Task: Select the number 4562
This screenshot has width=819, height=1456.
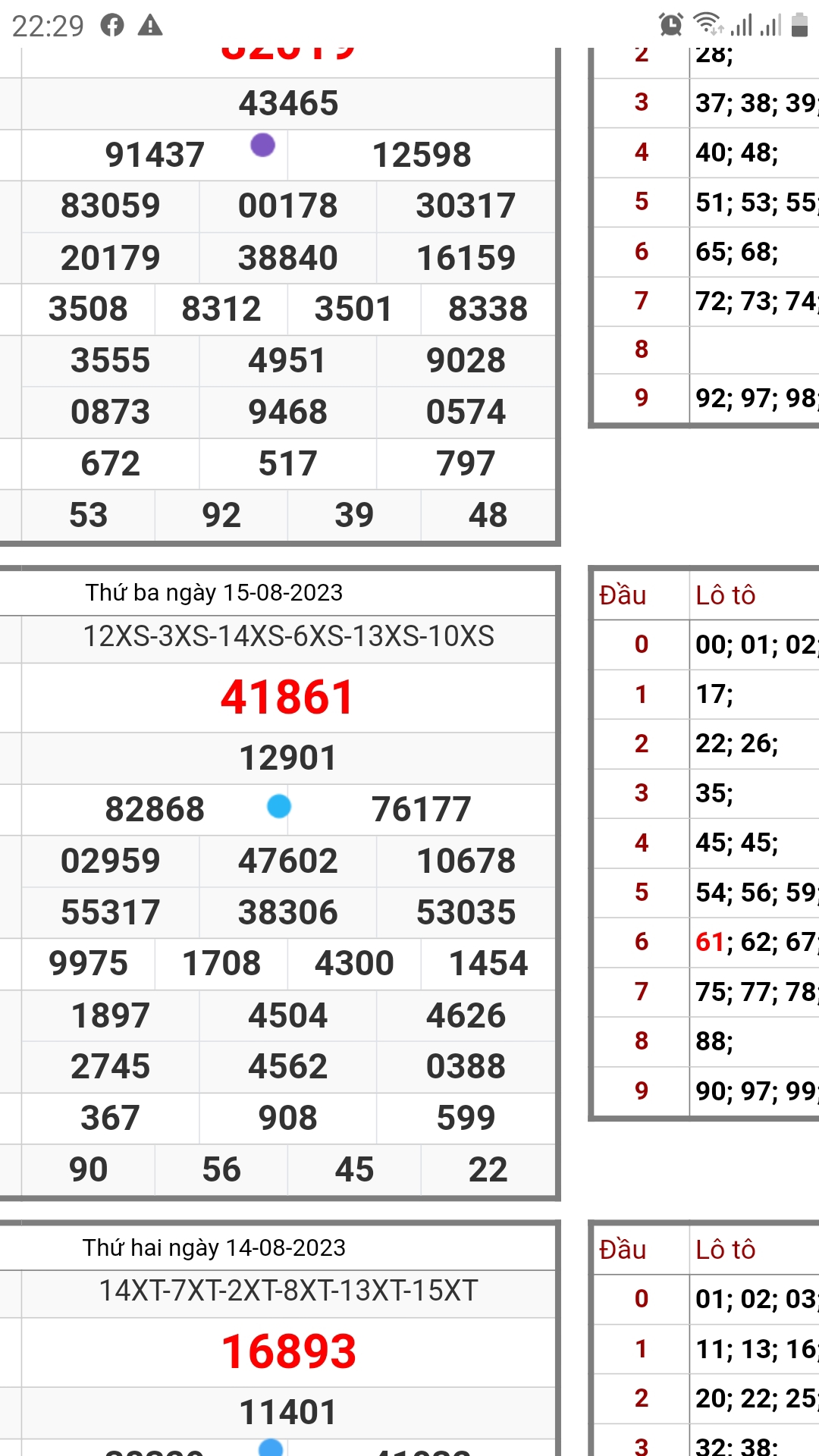Action: (288, 1066)
